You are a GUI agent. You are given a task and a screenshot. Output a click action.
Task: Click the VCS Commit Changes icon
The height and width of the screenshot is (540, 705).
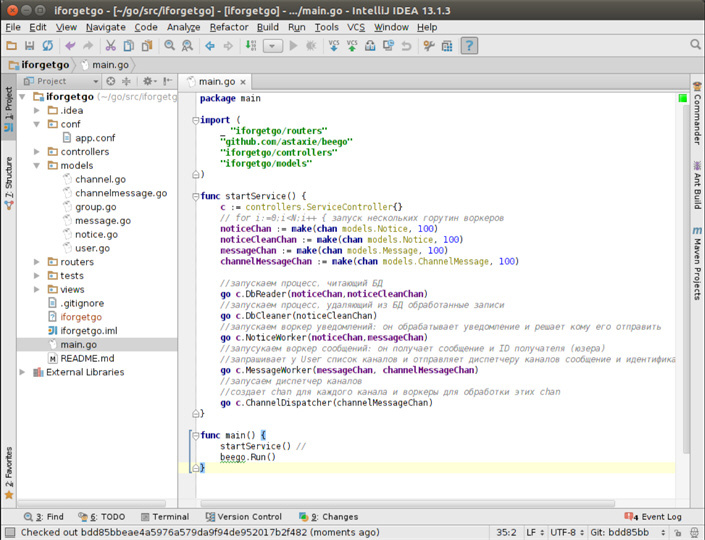354,46
